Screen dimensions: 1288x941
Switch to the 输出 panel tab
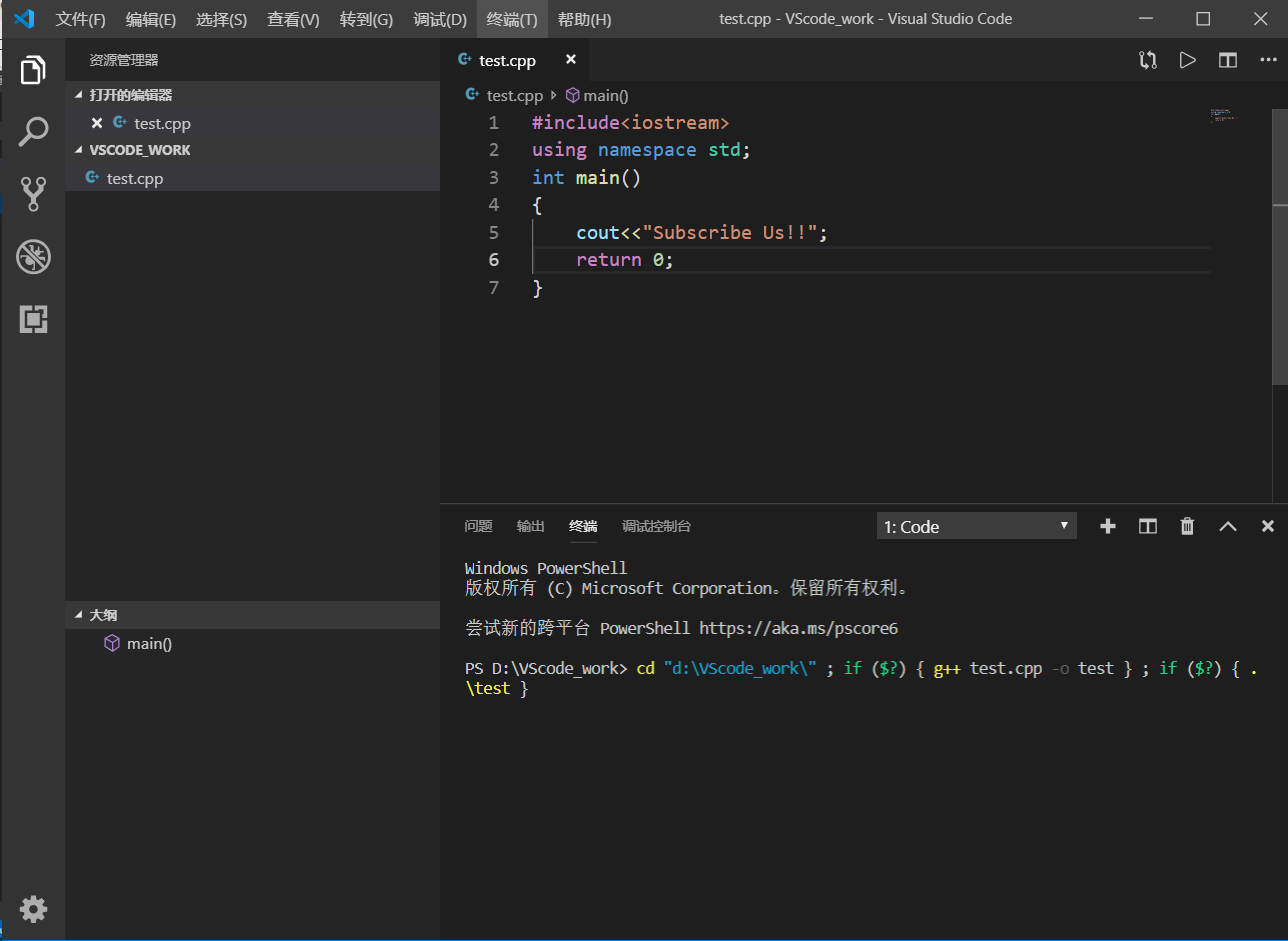coord(531,526)
